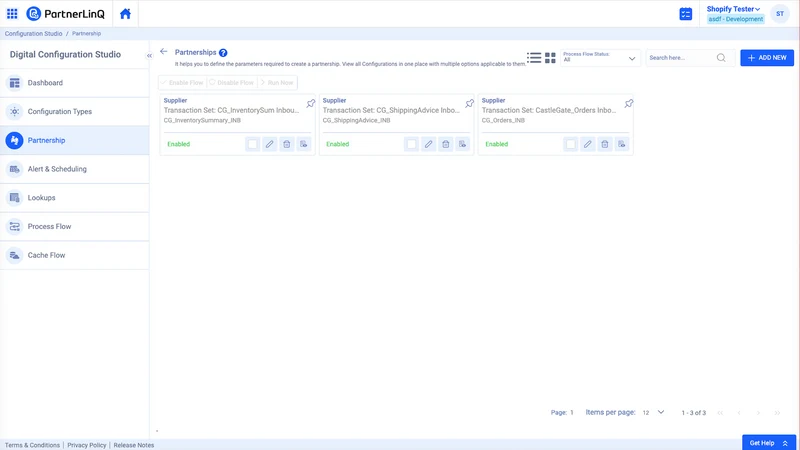Edit the CG_InventorySummary_INB partnership
The height and width of the screenshot is (450, 800).
(269, 144)
